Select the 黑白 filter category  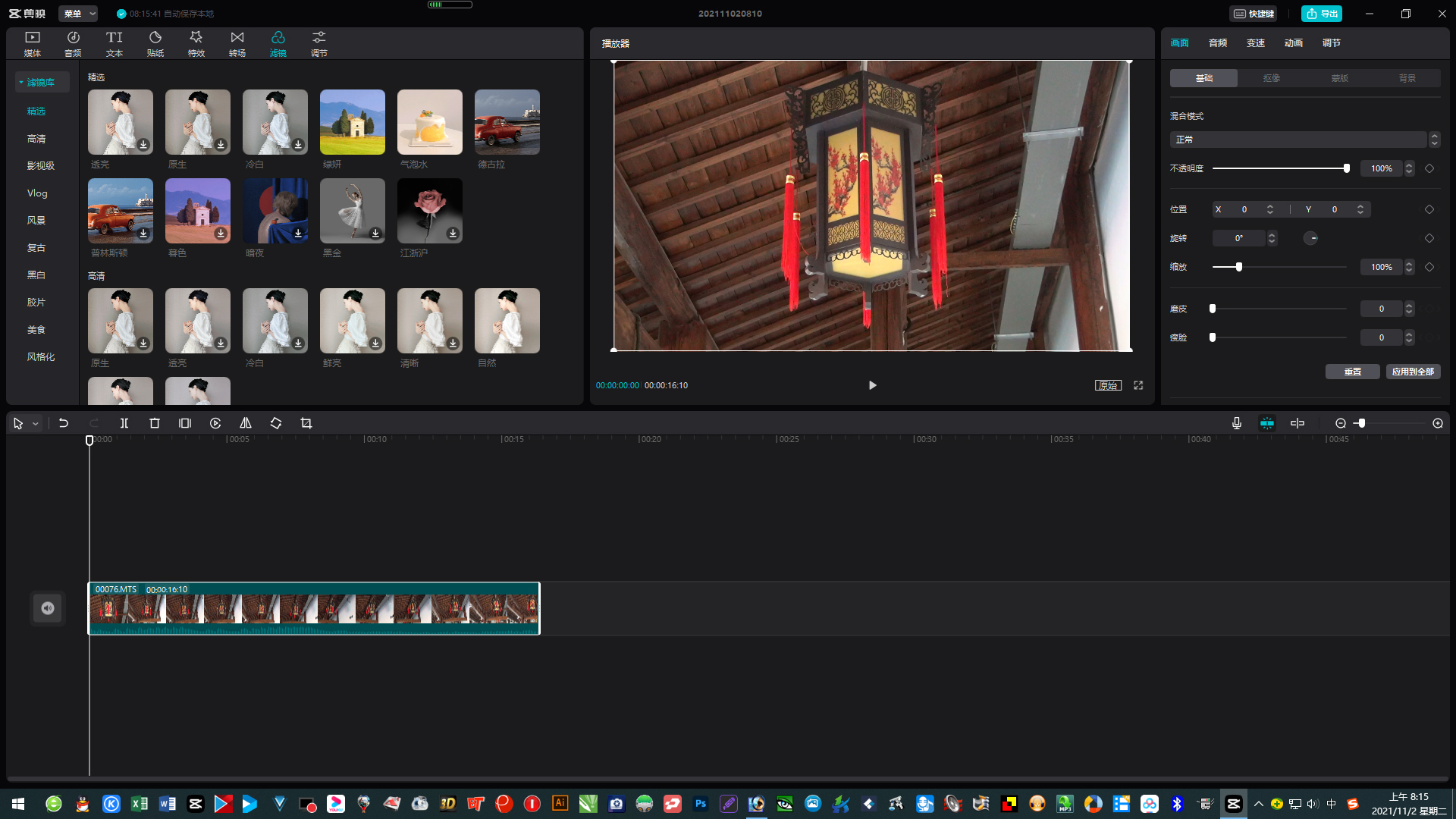tap(36, 275)
